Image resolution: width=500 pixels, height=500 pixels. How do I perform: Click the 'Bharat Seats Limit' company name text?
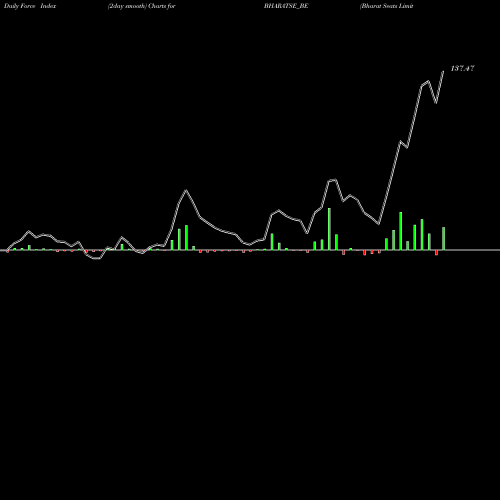[387, 6]
